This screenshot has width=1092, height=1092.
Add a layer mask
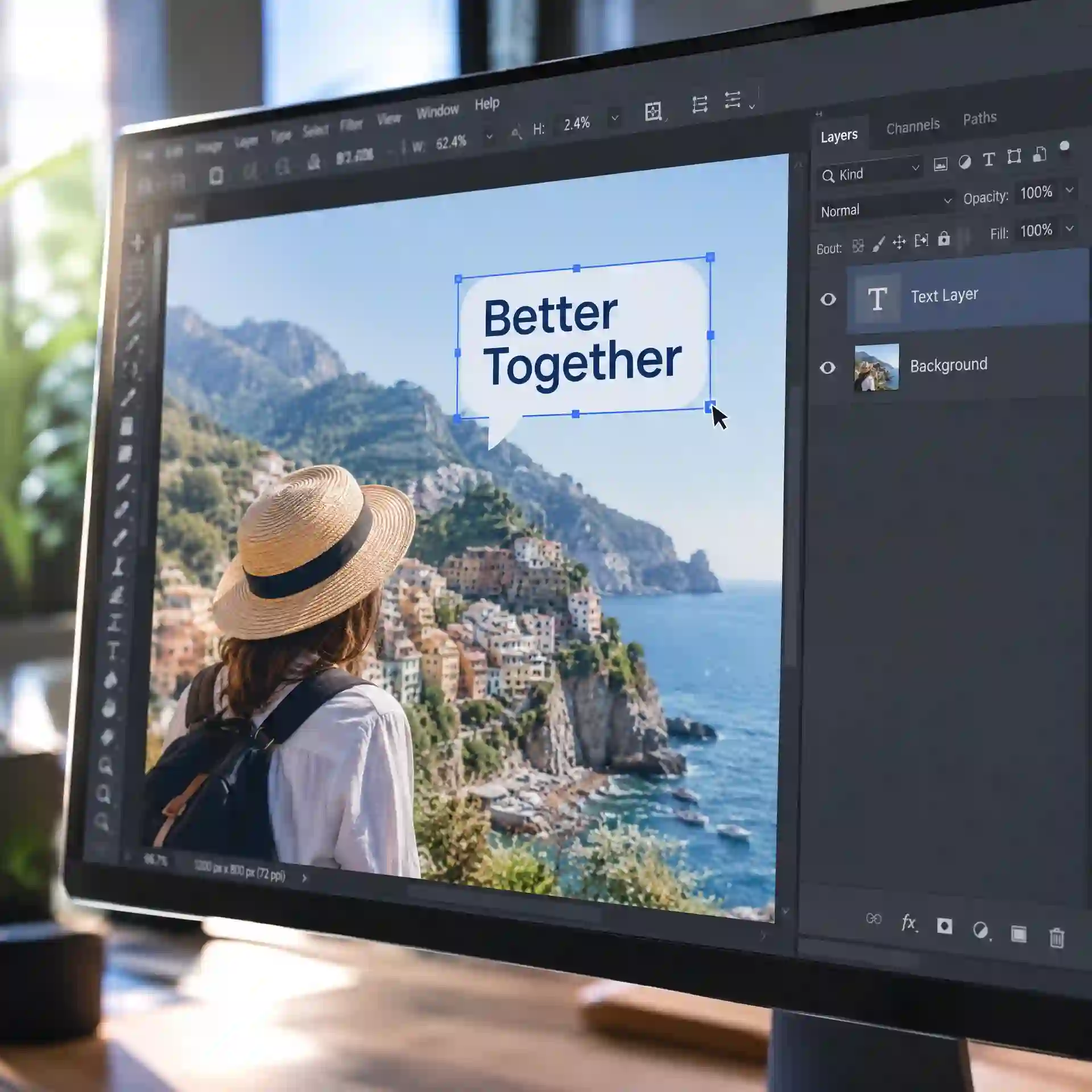945,926
